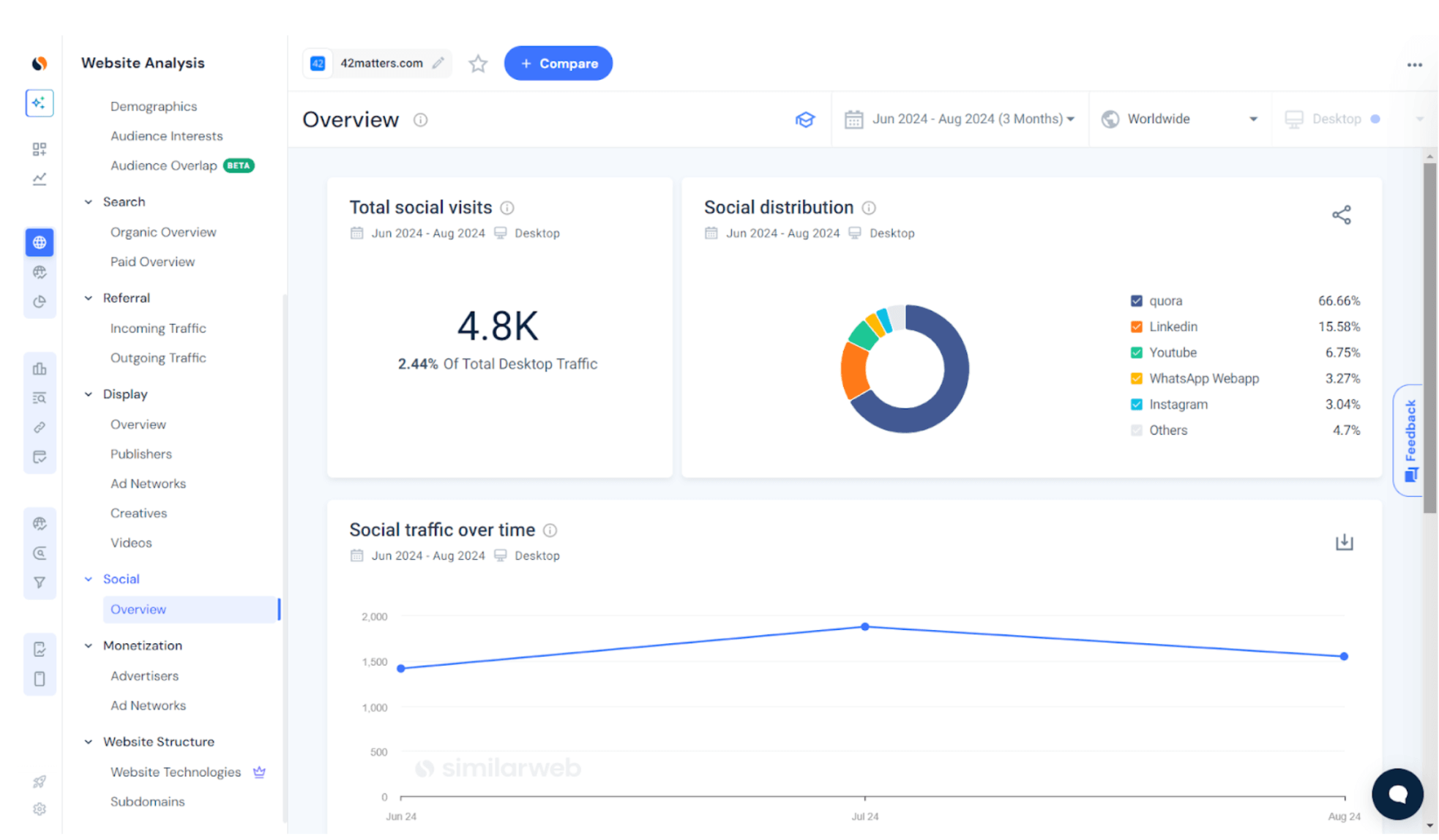The height and width of the screenshot is (840, 1439).
Task: Open Incoming Traffic under Referral
Action: pos(158,328)
